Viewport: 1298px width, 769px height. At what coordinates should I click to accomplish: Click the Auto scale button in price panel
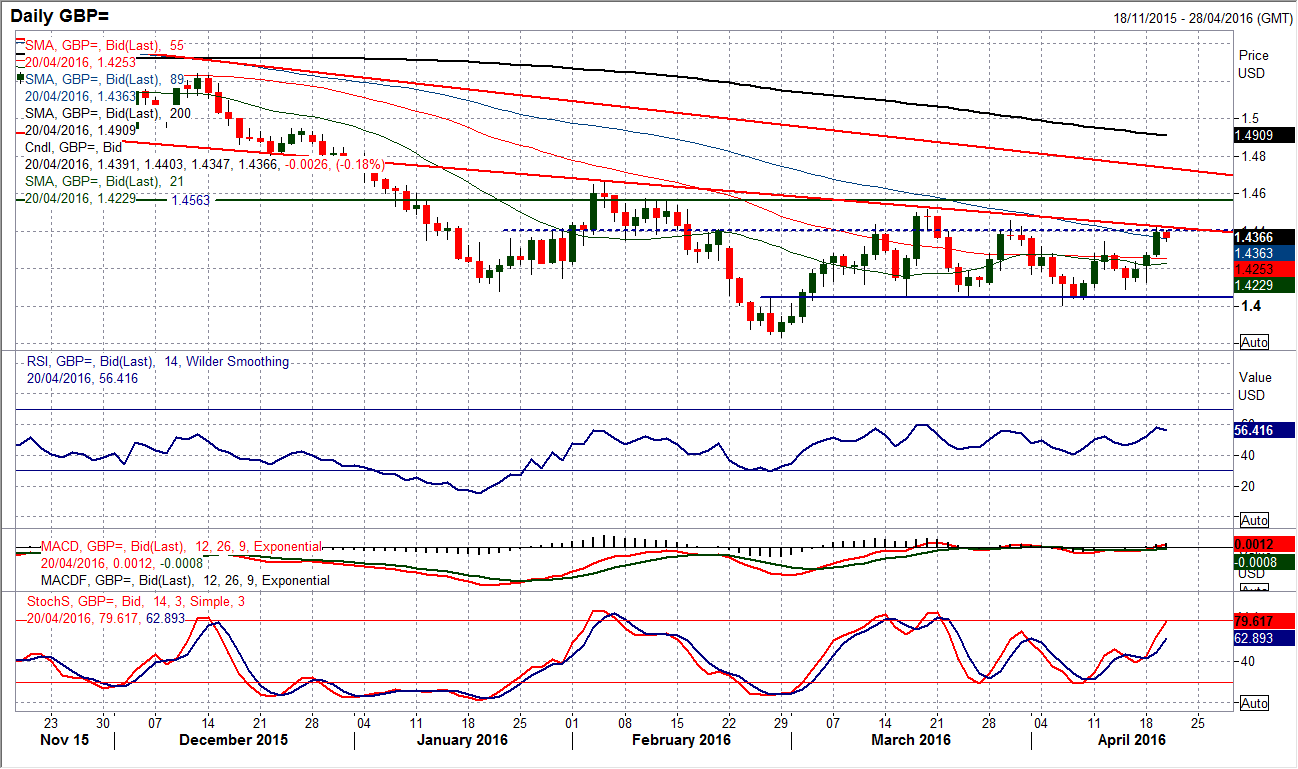click(1253, 343)
